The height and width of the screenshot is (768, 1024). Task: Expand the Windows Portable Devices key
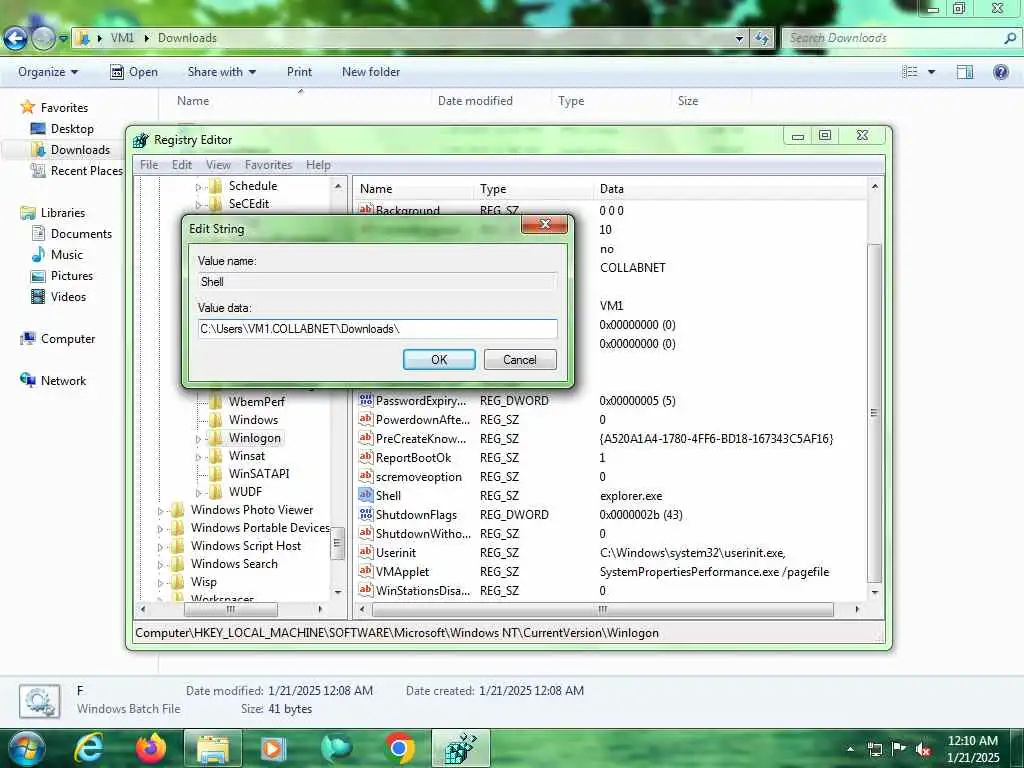pos(161,529)
